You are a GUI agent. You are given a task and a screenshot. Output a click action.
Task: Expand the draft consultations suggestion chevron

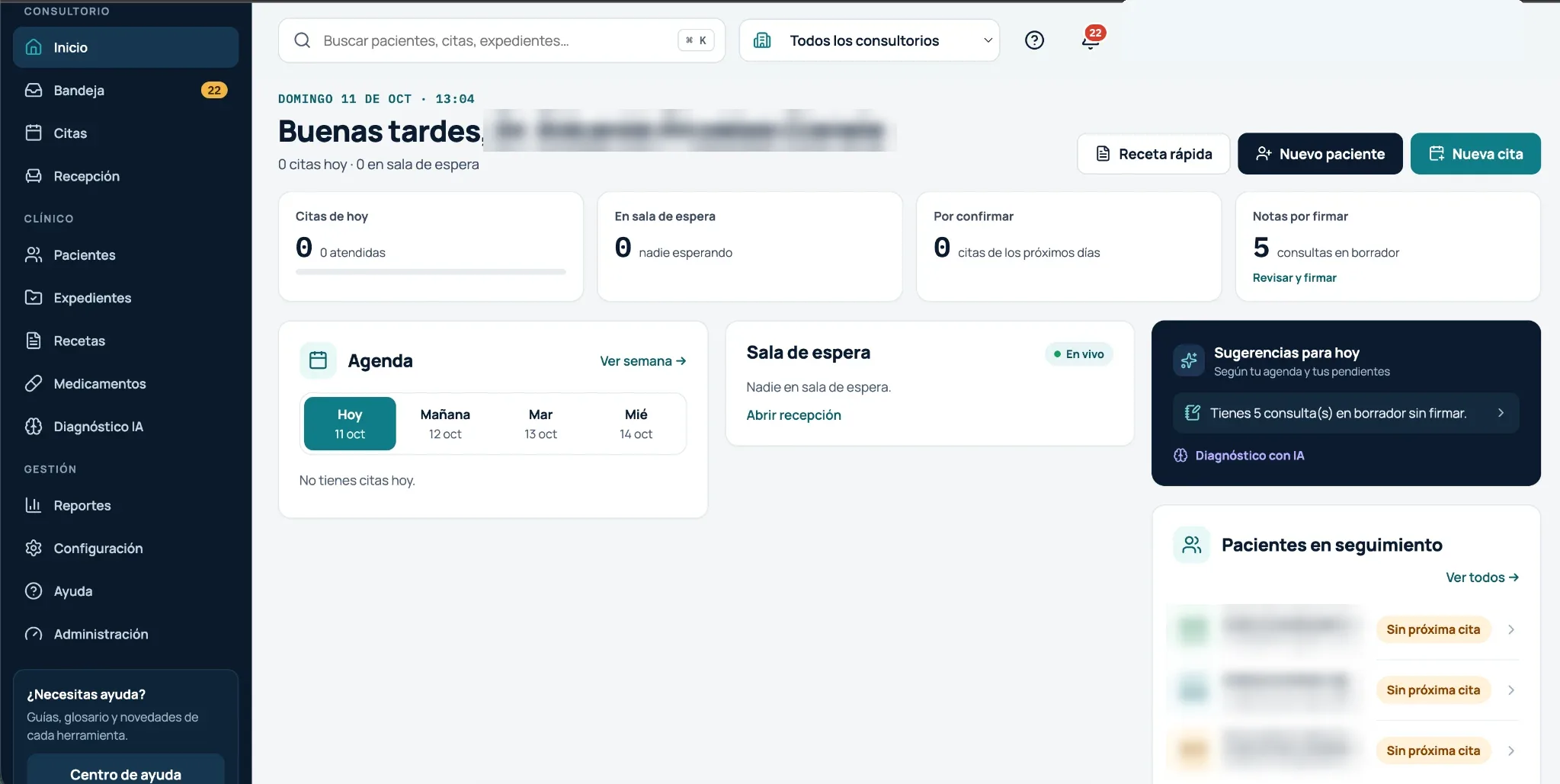(x=1501, y=413)
